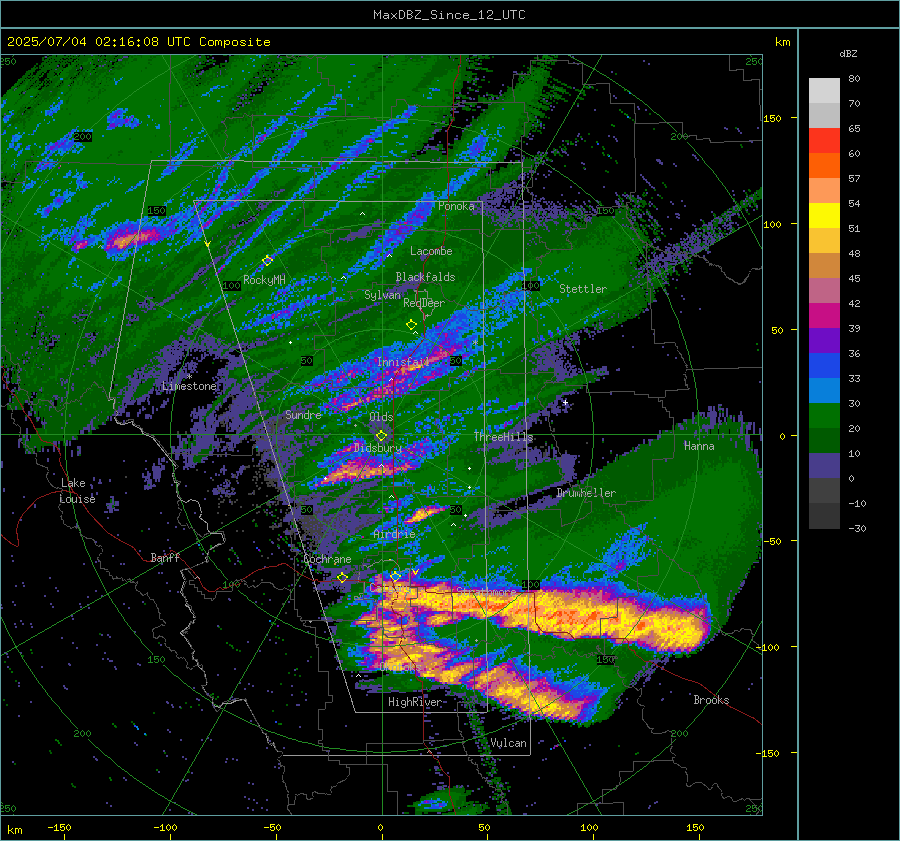900x841 pixels.
Task: Click the 150 tick label on bottom axis
Action: pos(695,827)
